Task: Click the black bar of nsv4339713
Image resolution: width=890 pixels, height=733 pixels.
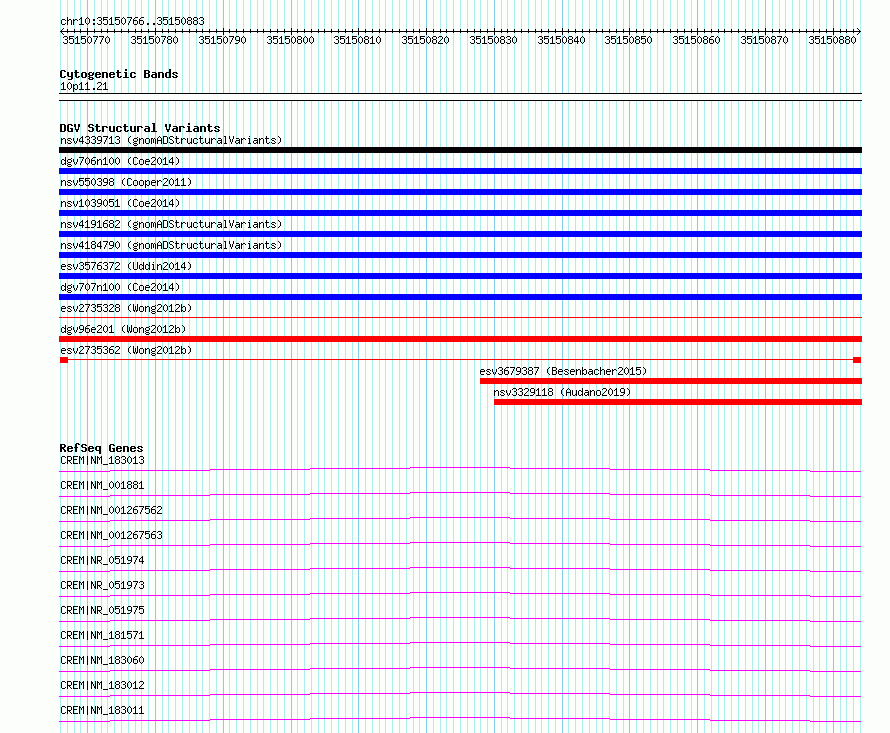Action: [460, 150]
